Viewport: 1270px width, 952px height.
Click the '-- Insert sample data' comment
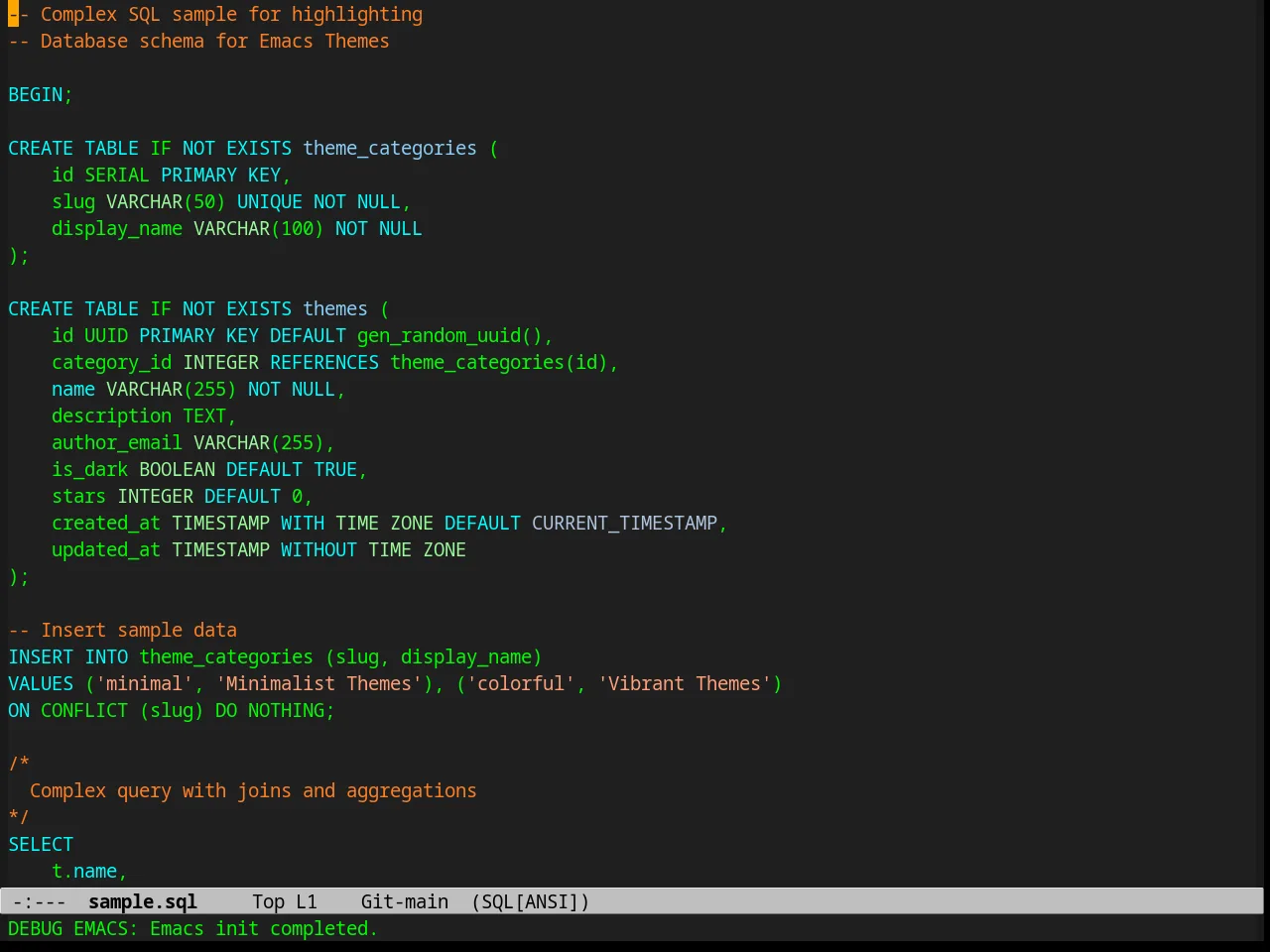pyautogui.click(x=123, y=630)
